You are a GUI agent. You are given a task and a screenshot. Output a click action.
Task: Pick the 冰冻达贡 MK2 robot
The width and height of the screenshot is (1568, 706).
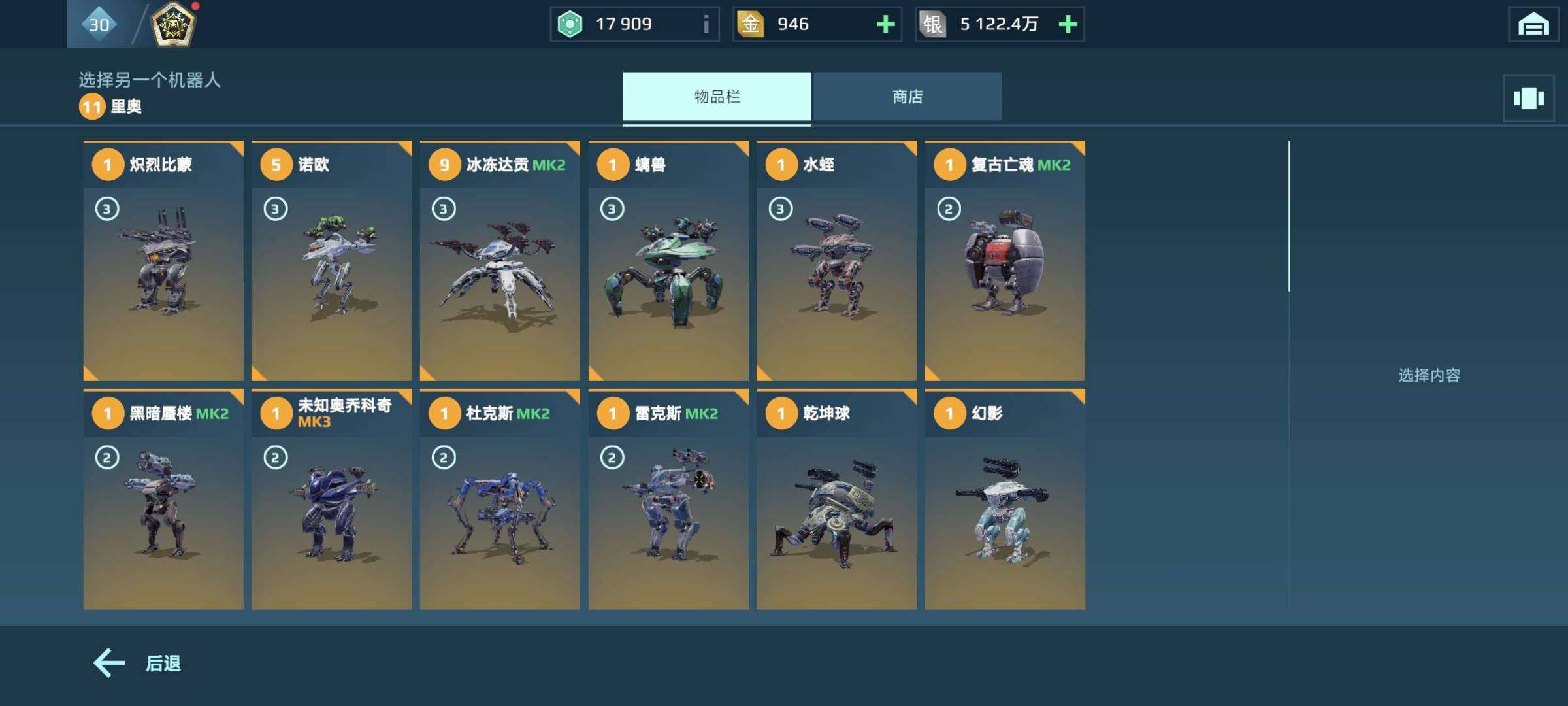point(500,261)
